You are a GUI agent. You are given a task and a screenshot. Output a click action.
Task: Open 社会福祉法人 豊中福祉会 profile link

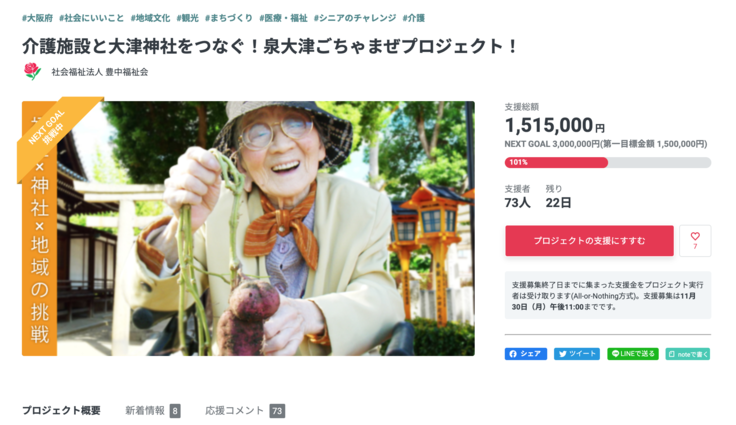[x=100, y=72]
